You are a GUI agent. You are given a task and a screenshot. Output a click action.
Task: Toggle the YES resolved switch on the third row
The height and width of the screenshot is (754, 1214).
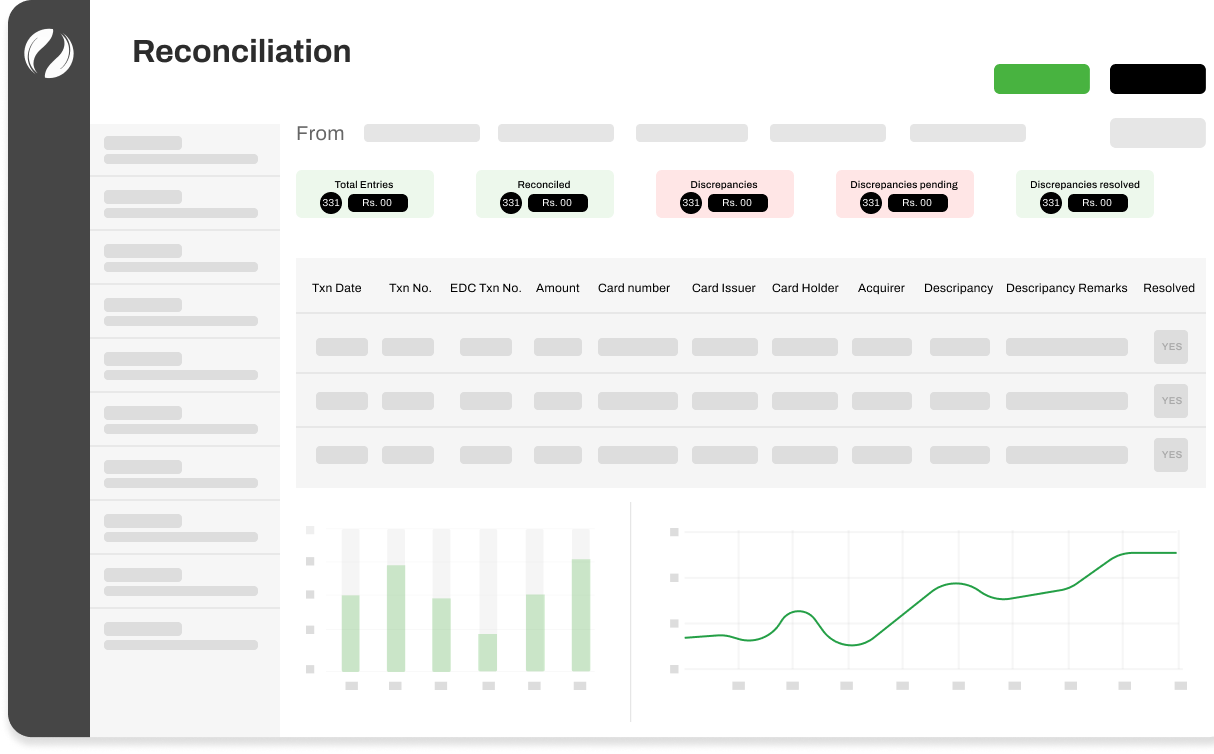pyautogui.click(x=1171, y=455)
